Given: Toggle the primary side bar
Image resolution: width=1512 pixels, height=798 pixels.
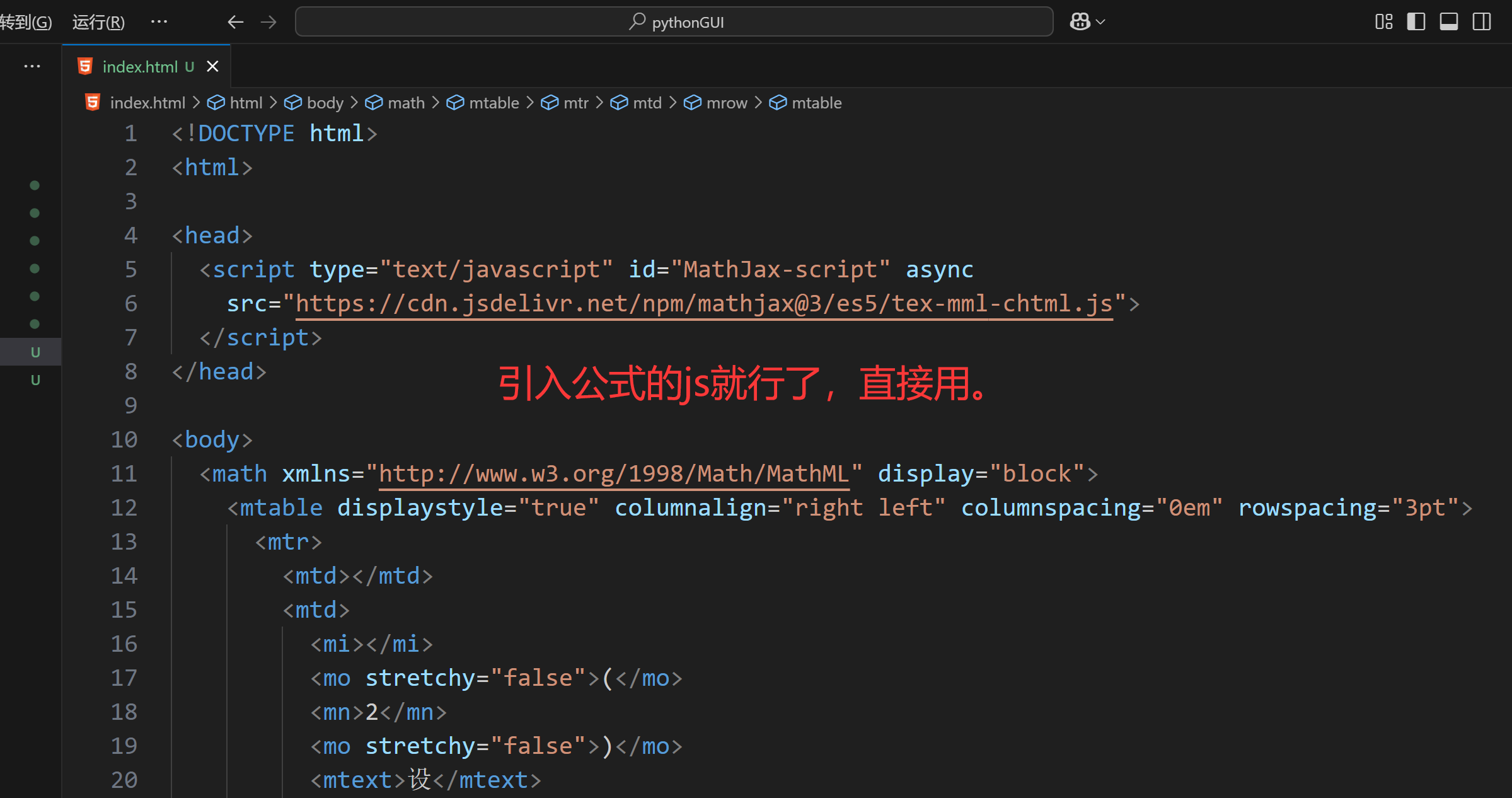Looking at the screenshot, I should (1416, 22).
